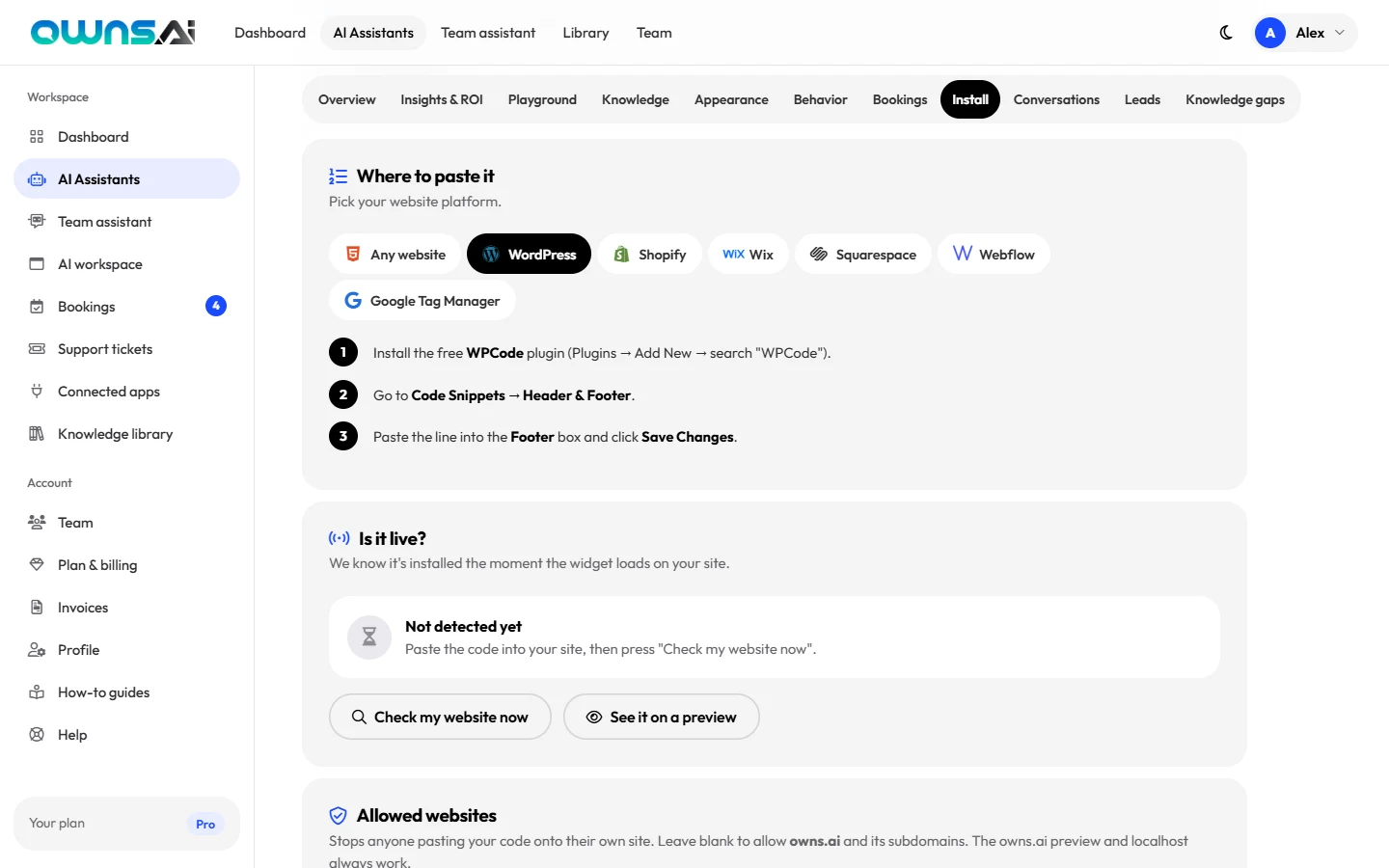Go to the Playground tab
This screenshot has width=1389, height=868.
coord(542,99)
